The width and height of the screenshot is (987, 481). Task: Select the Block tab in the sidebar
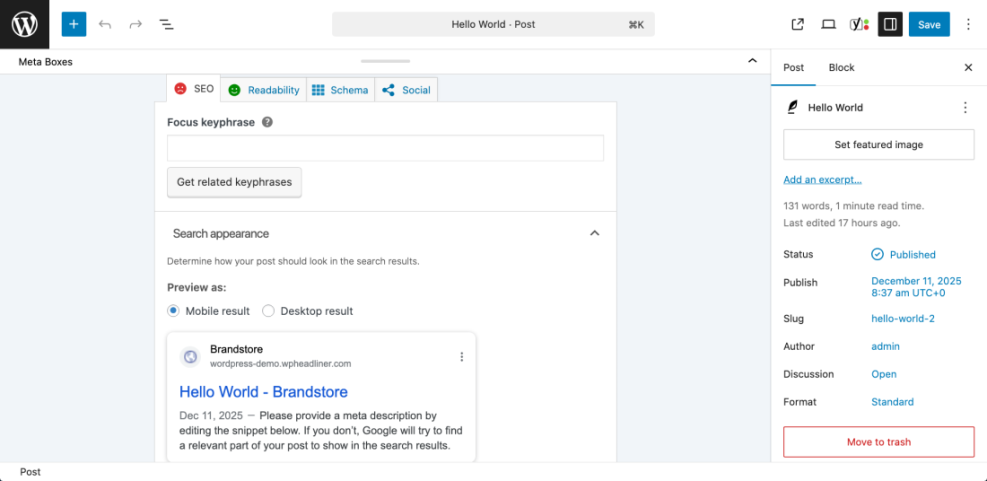point(842,67)
